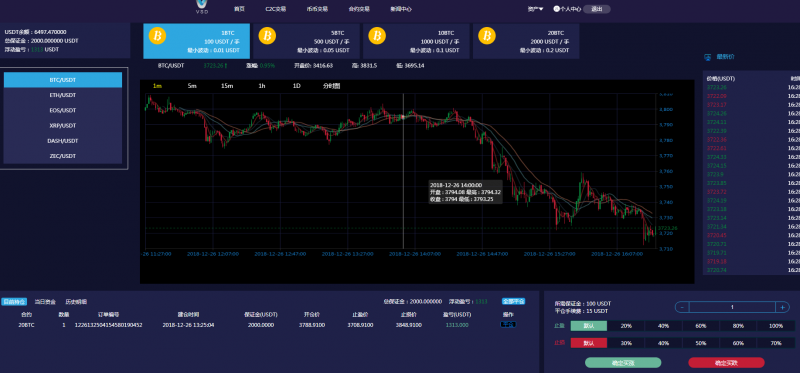Select the 10BTC contract Bitcoin icon
800x373 pixels.
coord(378,36)
